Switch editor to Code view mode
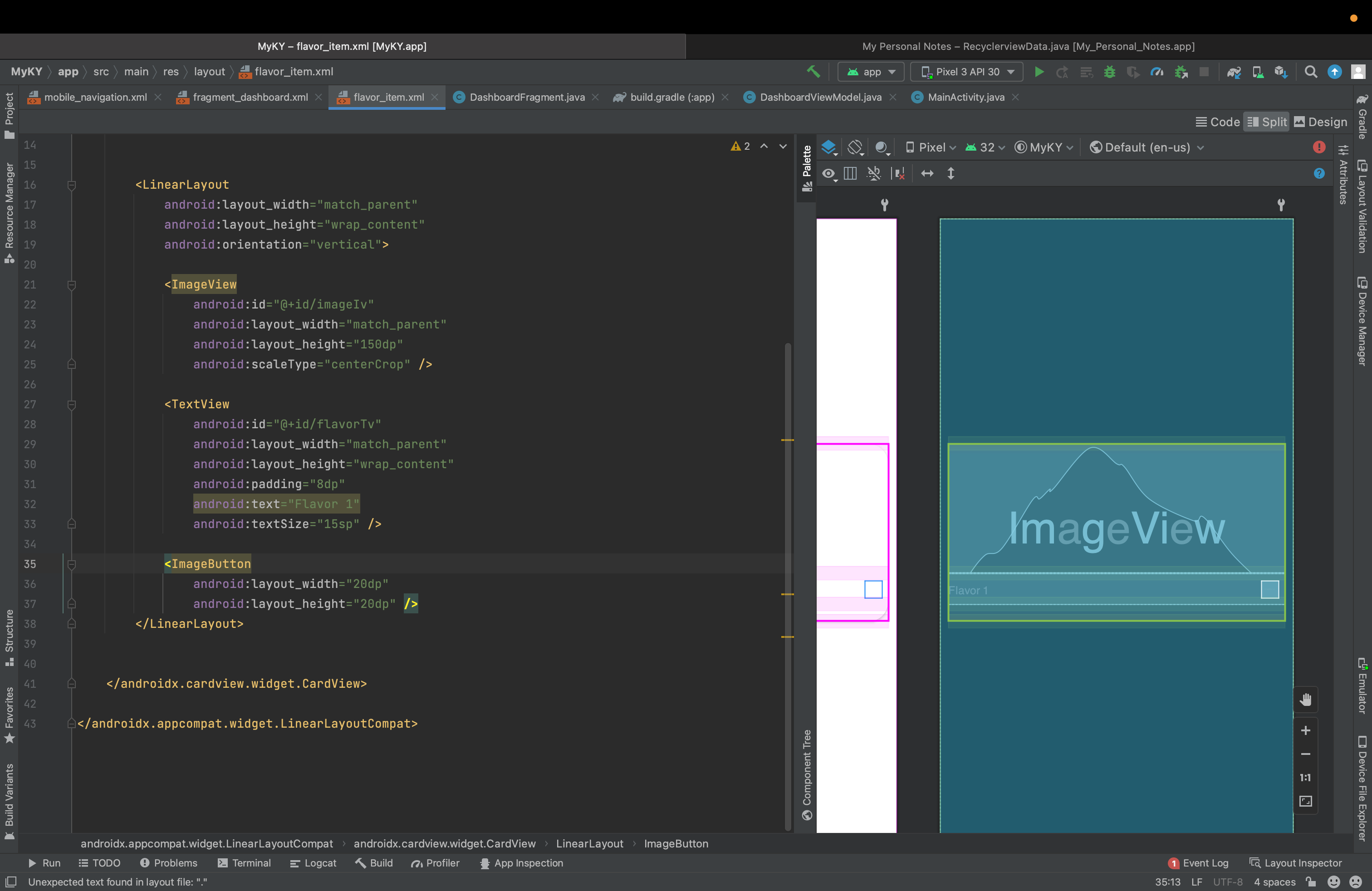Viewport: 1372px width, 891px height. click(1217, 122)
